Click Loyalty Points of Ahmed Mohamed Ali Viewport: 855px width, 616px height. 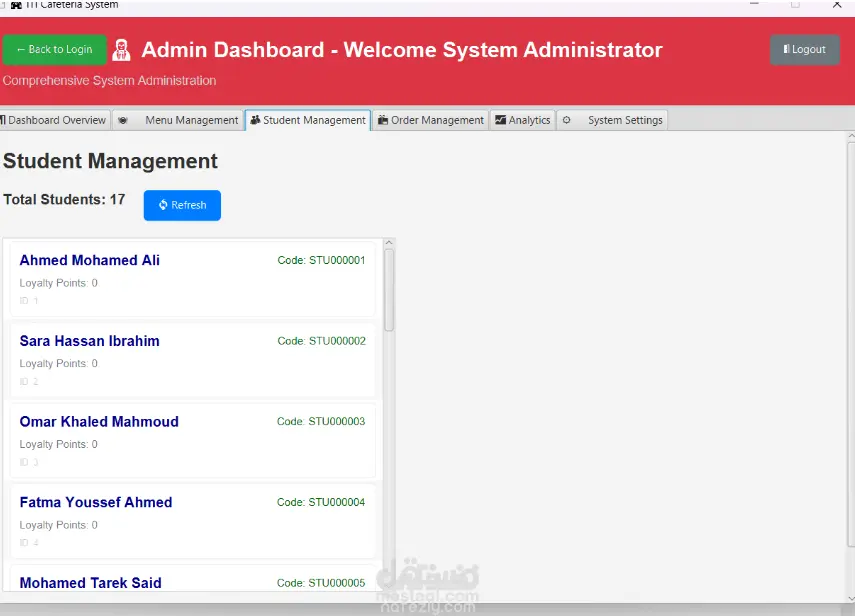tap(58, 283)
